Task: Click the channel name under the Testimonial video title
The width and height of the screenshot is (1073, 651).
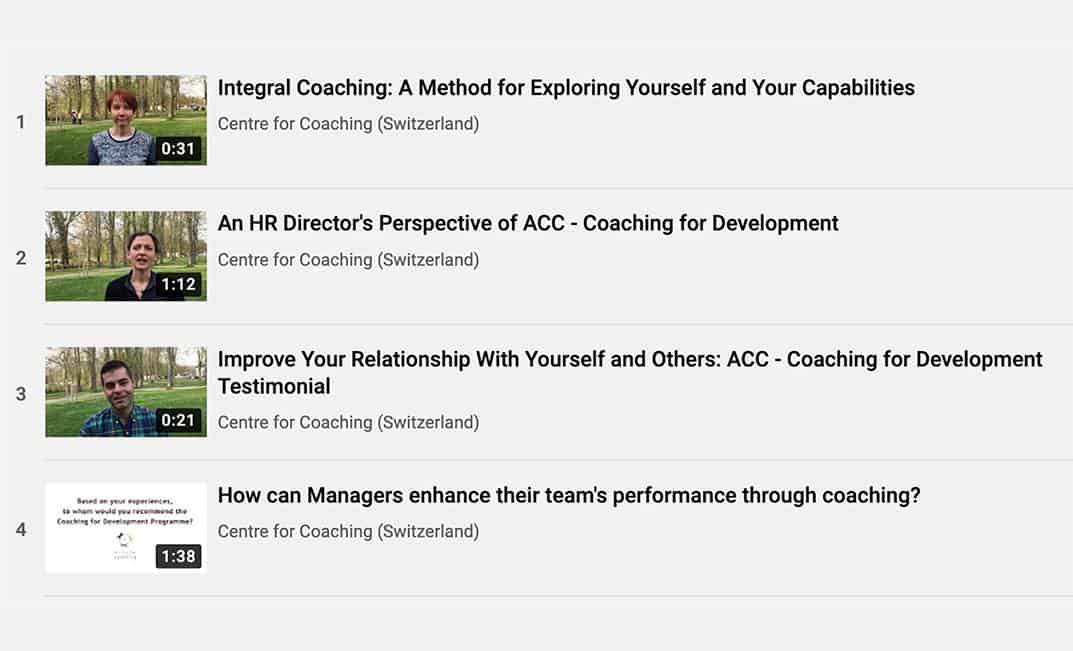Action: [x=348, y=422]
